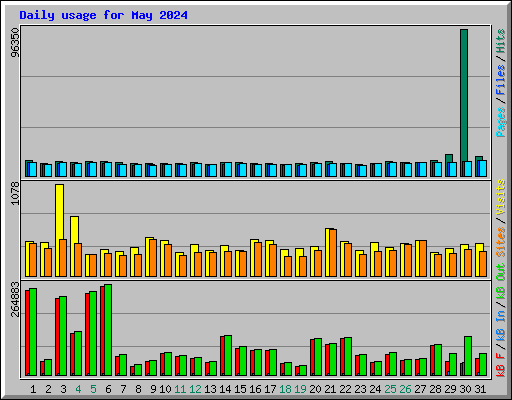Image resolution: width=512 pixels, height=400 pixels.
Task: Click the day 14 x-axis label
Action: tap(225, 389)
